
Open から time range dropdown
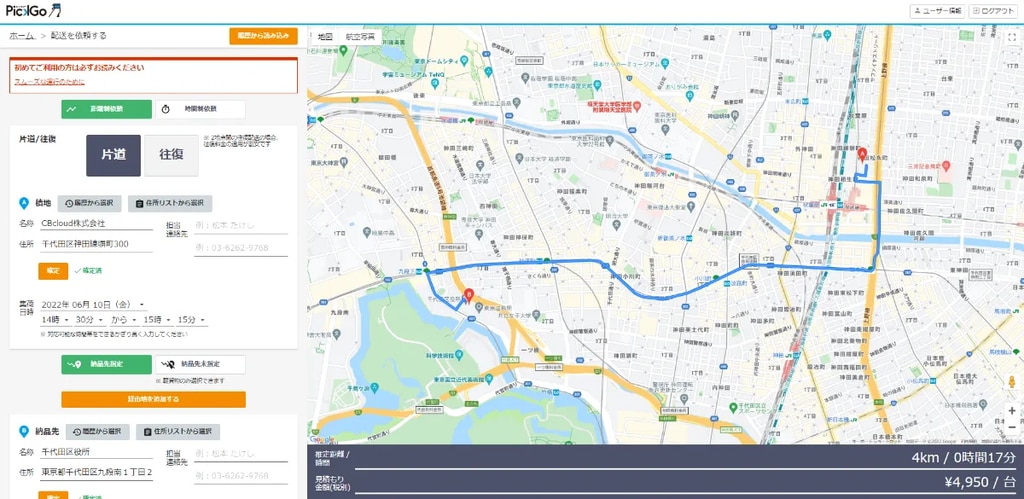coord(123,320)
